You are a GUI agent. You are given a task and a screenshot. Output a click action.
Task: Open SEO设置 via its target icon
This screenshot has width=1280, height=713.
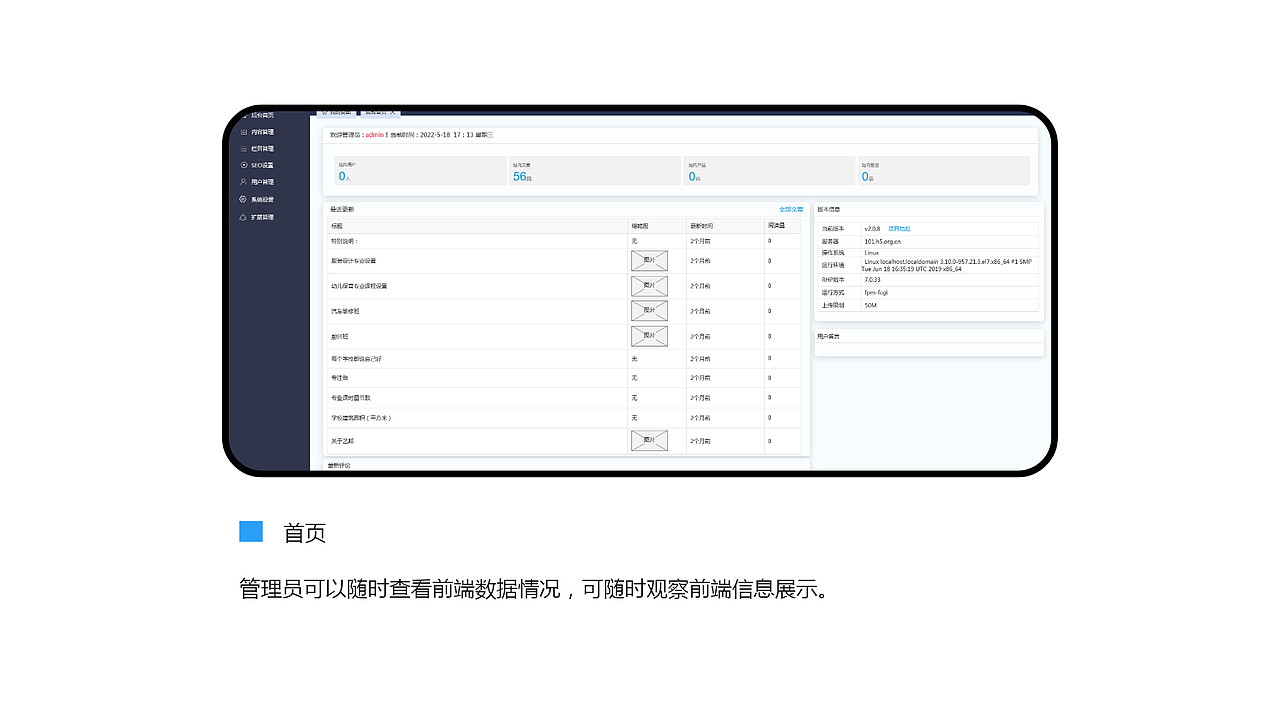tap(245, 165)
